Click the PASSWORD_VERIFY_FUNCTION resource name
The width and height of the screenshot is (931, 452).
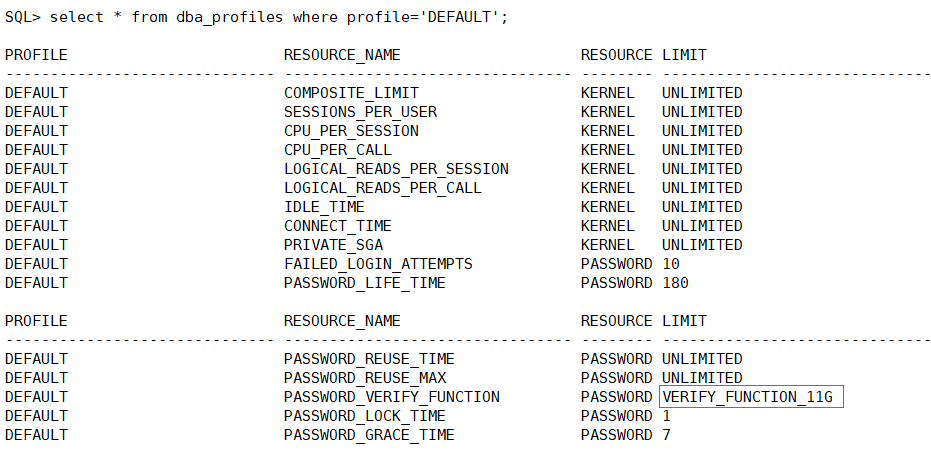(x=392, y=397)
